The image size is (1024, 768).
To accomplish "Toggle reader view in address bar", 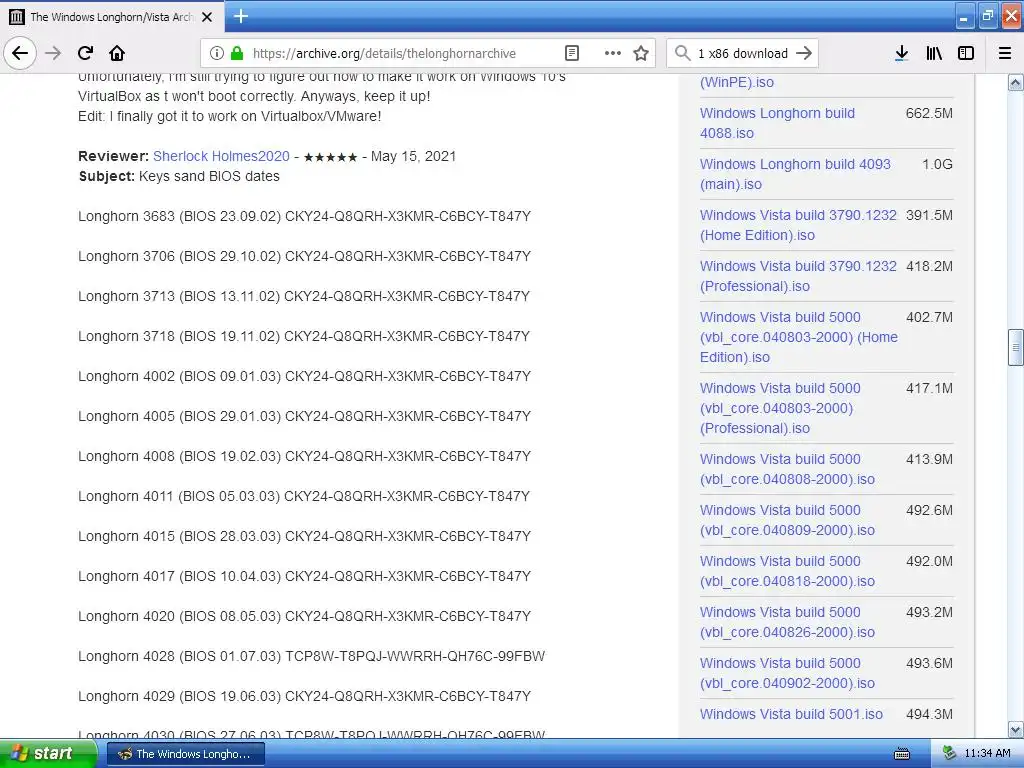I will tap(571, 53).
